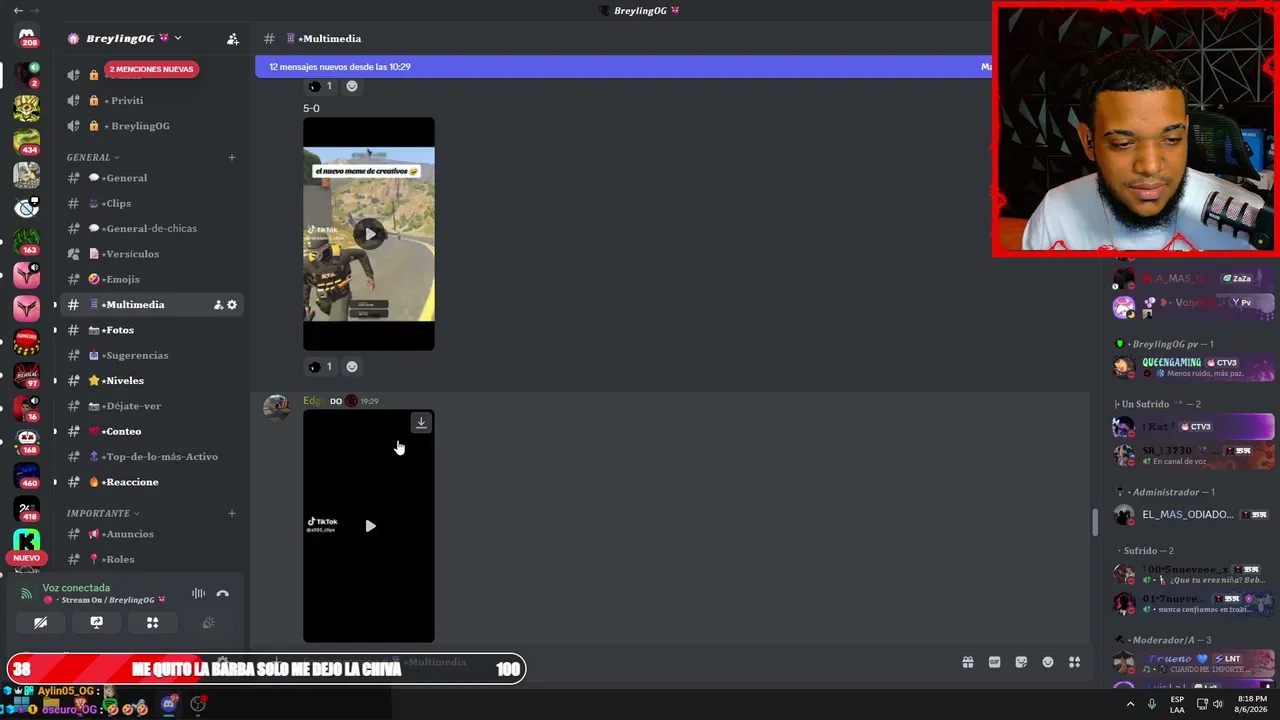Go back using the navigation arrow
The image size is (1280, 720).
coord(18,11)
